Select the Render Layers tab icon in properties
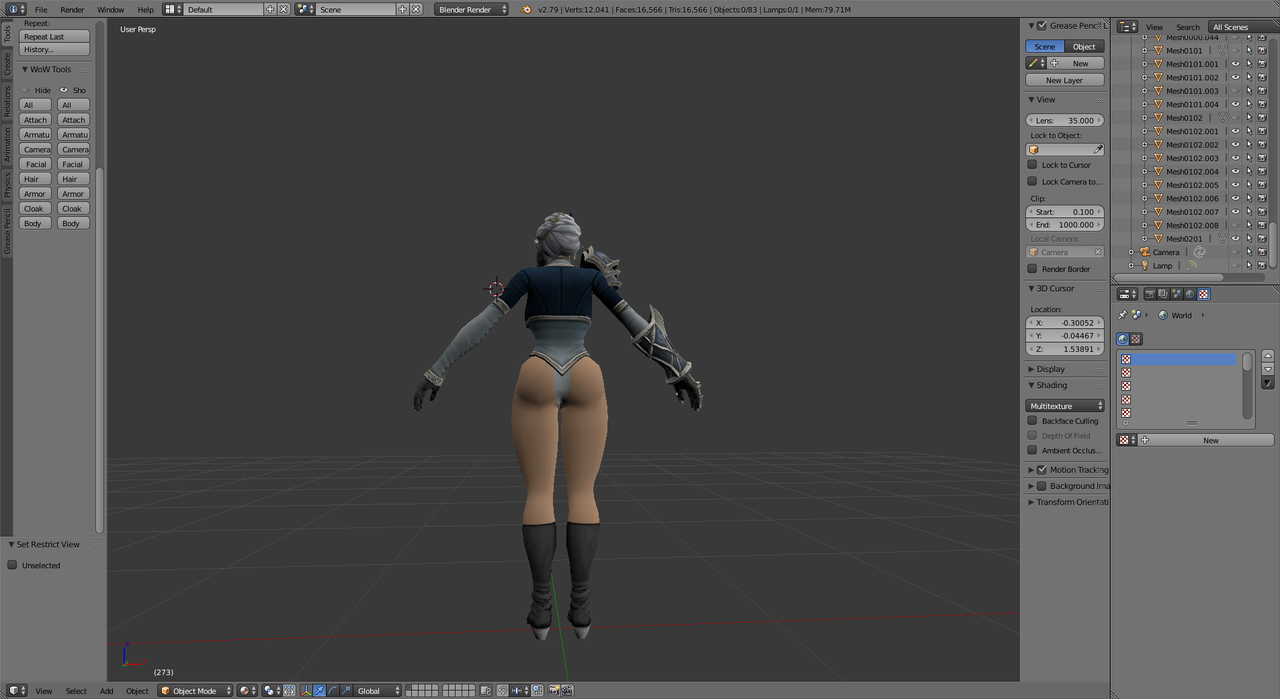Screen dimensions: 1280x699 click(1163, 294)
